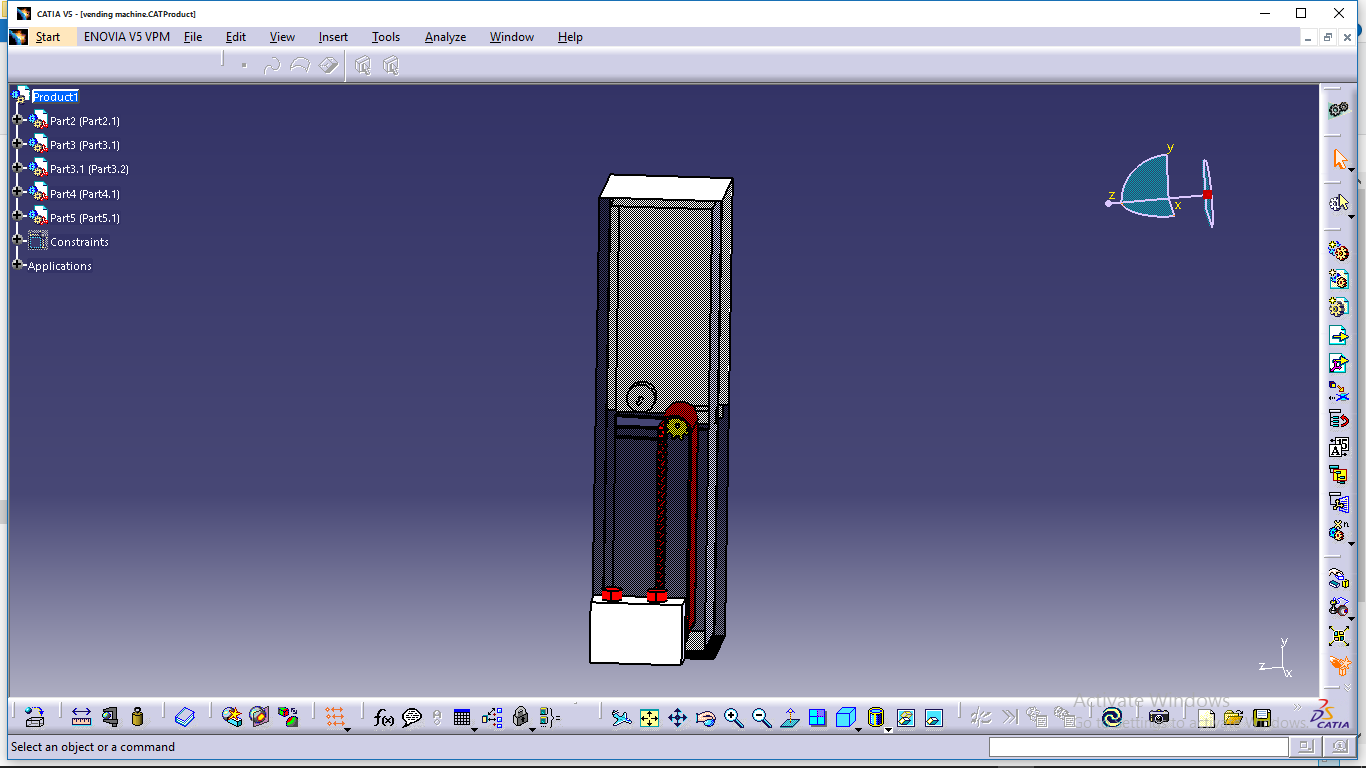This screenshot has height=768, width=1366.
Task: Open the Measure Item tool
Action: tap(110, 717)
